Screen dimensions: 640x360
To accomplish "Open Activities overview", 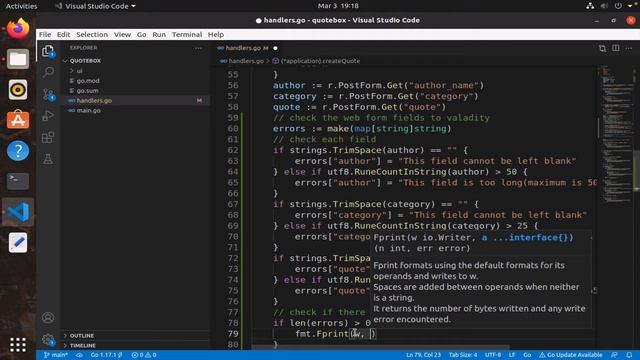I will [21, 6].
